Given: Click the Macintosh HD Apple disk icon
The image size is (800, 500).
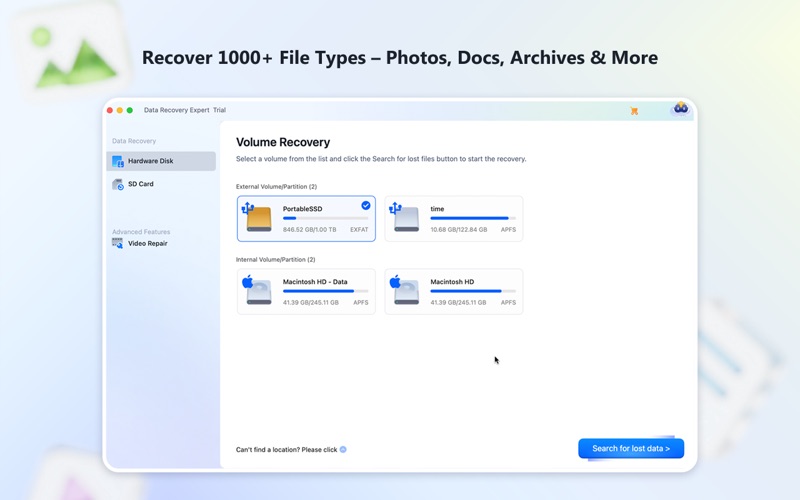Looking at the screenshot, I should point(404,290).
